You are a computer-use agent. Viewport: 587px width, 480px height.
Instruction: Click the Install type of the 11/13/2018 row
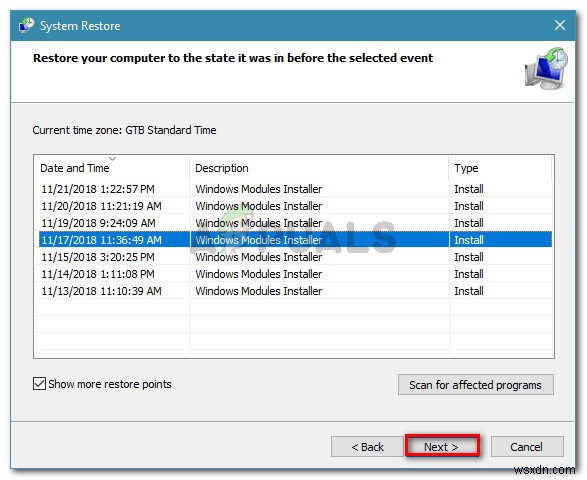pyautogui.click(x=469, y=291)
